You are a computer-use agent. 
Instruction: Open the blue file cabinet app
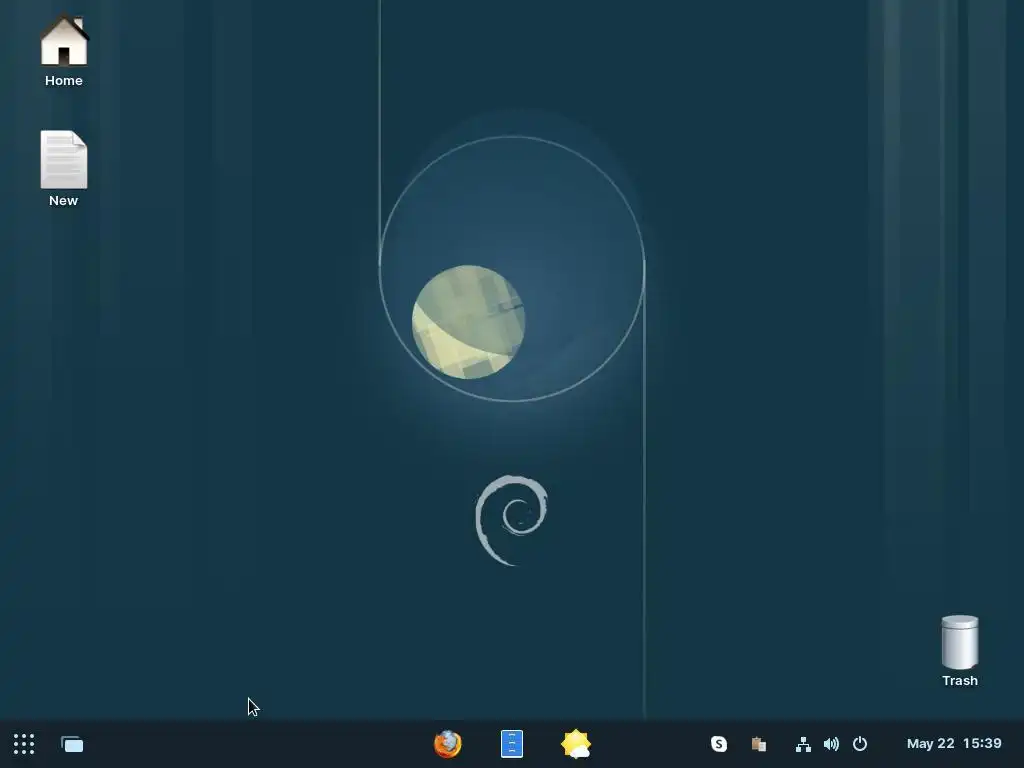coord(511,744)
